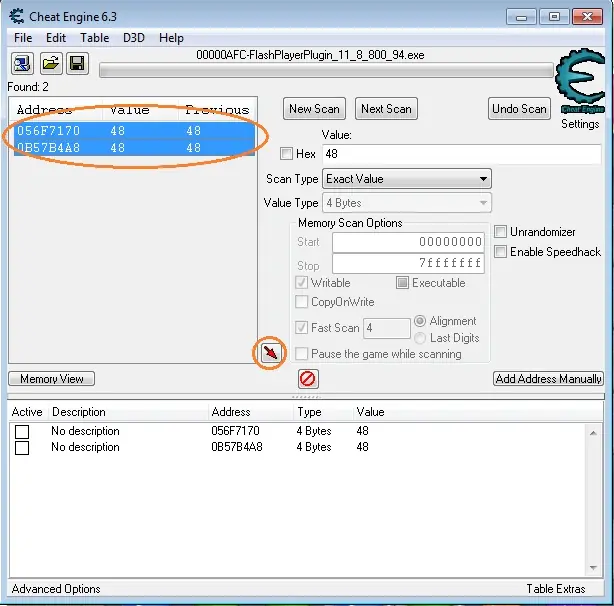Viewport: 614px width, 606px height.
Task: Open Table Extras
Action: tap(555, 589)
